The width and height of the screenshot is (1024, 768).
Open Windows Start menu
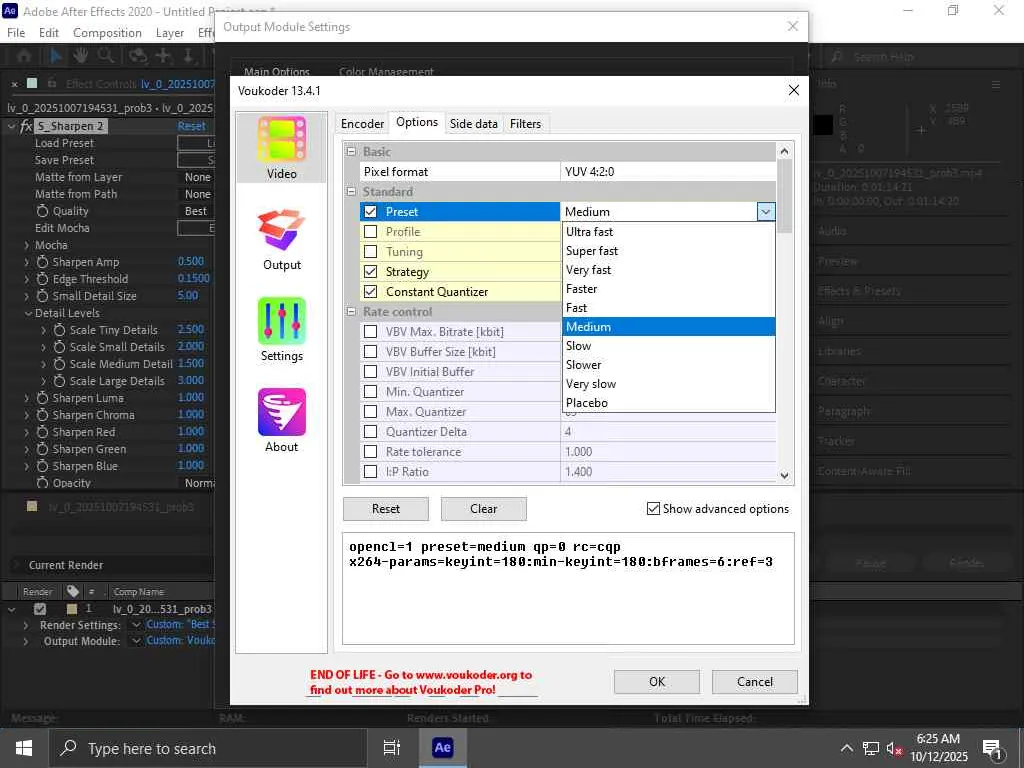(x=24, y=748)
